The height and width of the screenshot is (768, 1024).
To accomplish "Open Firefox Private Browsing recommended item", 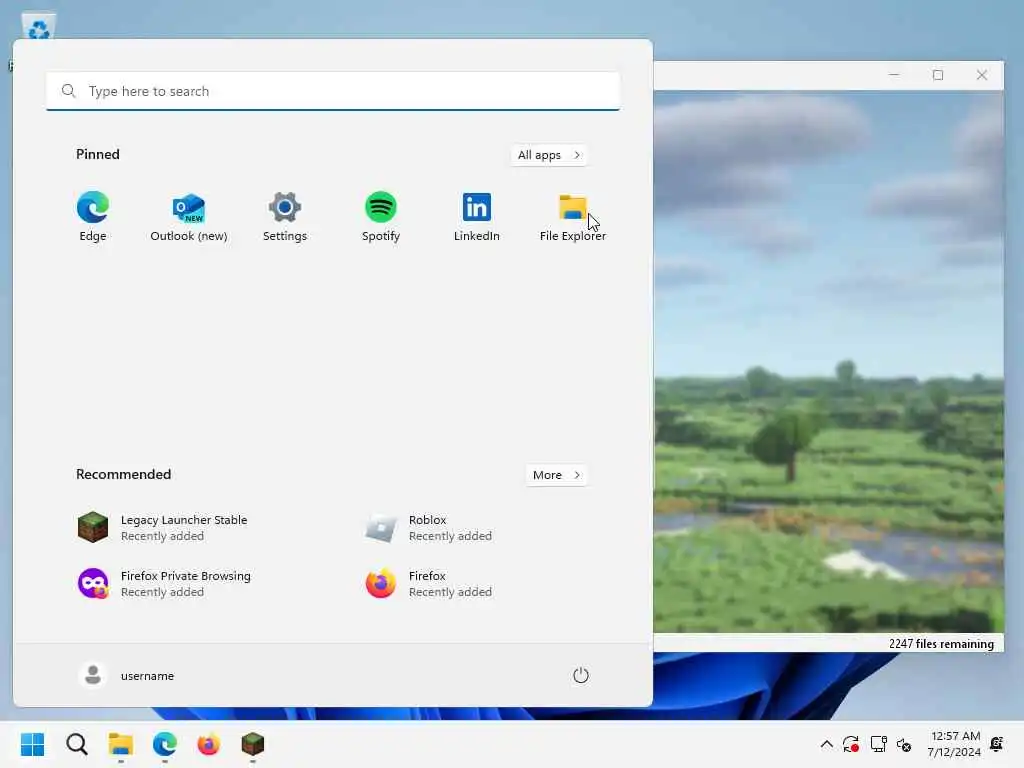I will point(165,583).
